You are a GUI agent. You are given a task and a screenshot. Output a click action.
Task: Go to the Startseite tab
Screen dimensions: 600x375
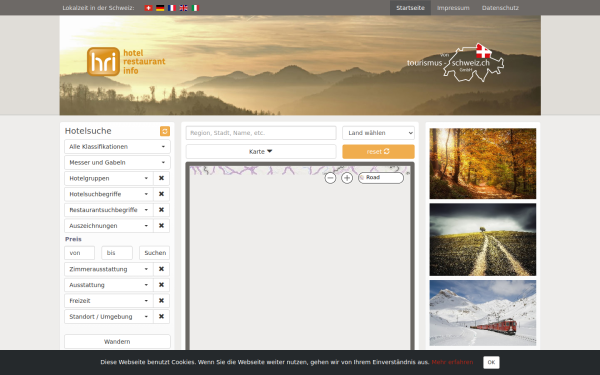click(410, 8)
